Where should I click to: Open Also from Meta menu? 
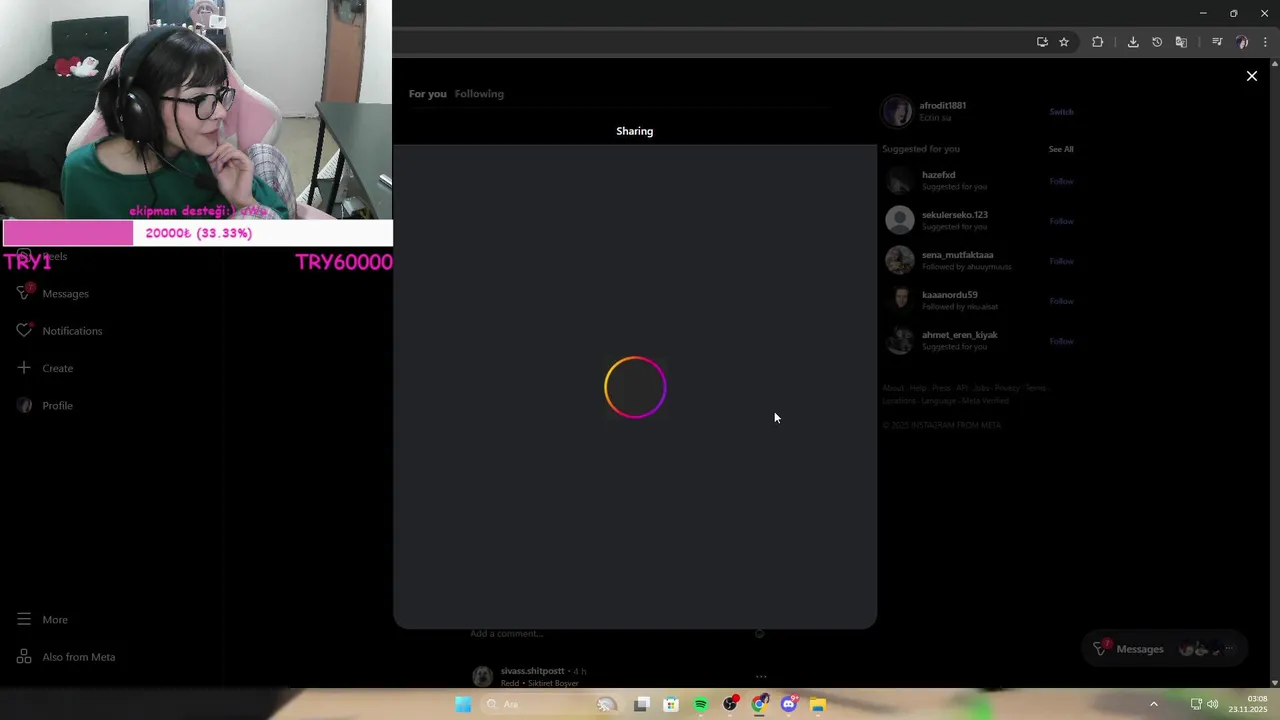click(66, 657)
